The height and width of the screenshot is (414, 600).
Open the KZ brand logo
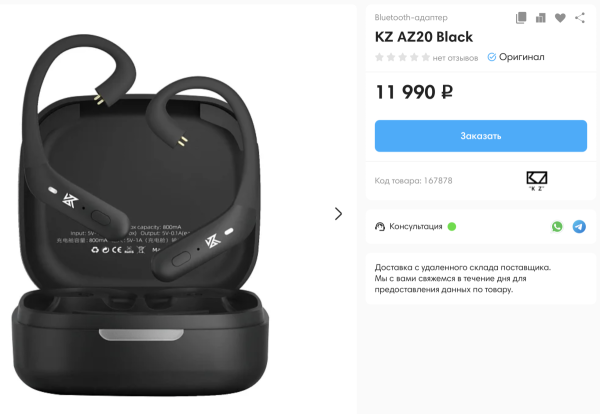point(536,181)
